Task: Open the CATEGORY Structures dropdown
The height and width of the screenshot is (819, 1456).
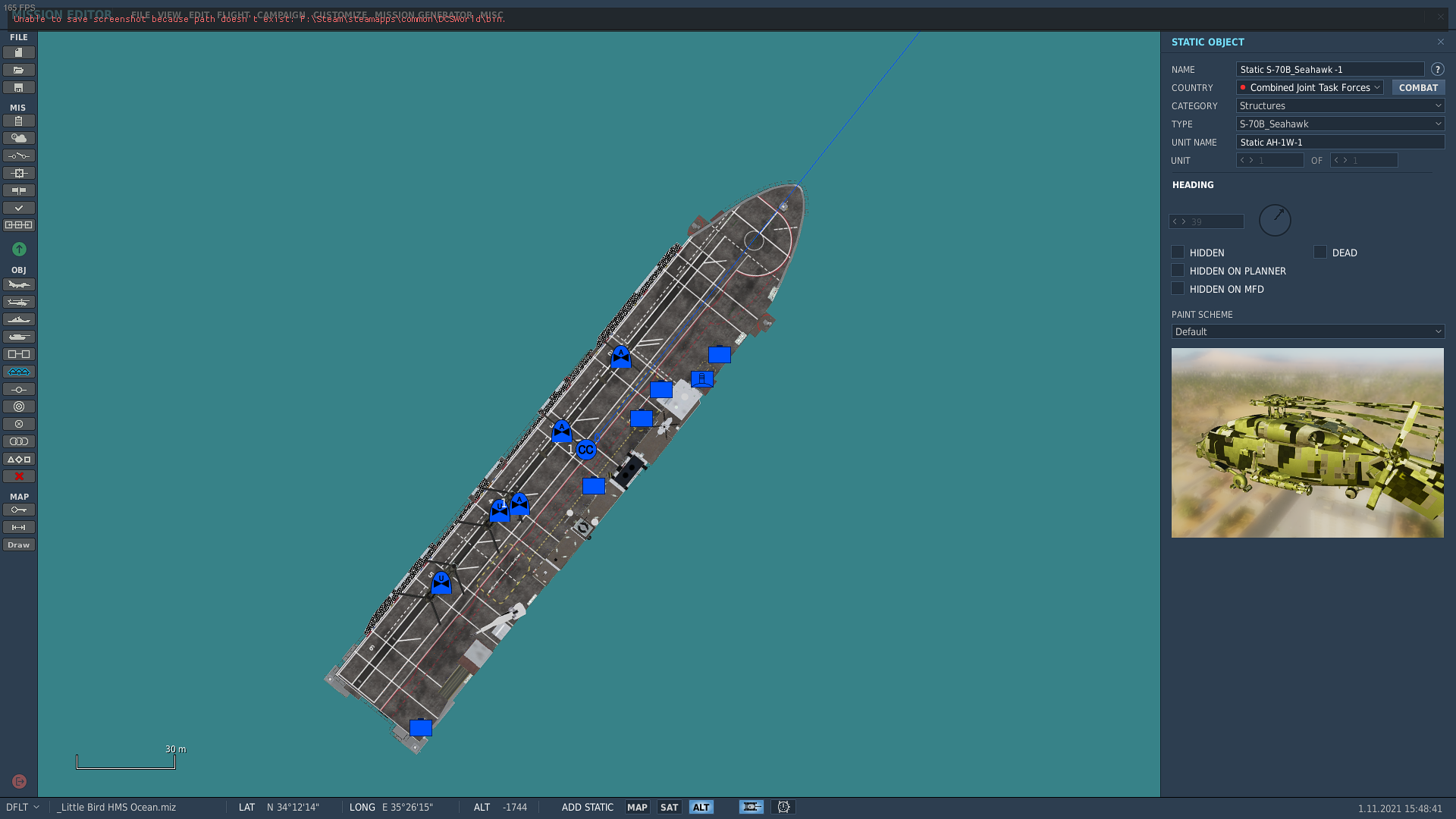Action: point(1340,105)
